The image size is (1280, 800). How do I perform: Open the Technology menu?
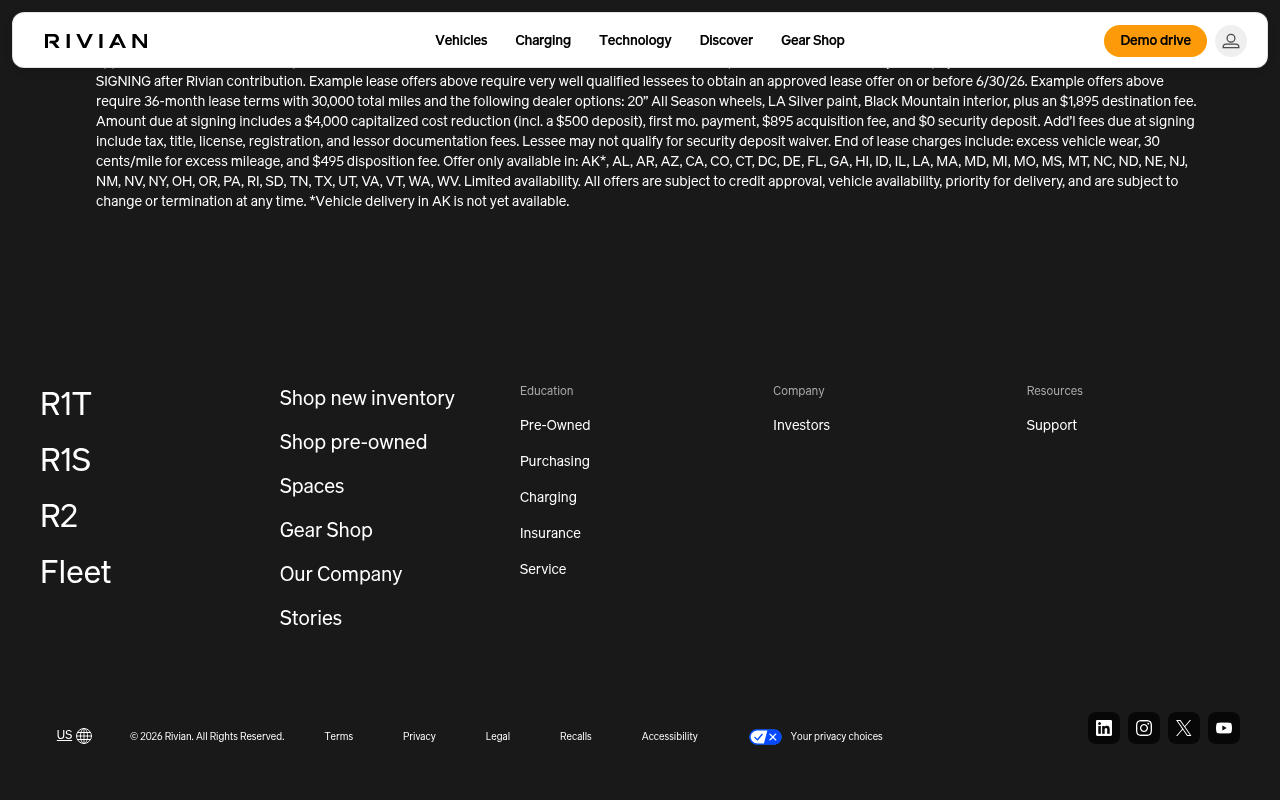point(635,41)
